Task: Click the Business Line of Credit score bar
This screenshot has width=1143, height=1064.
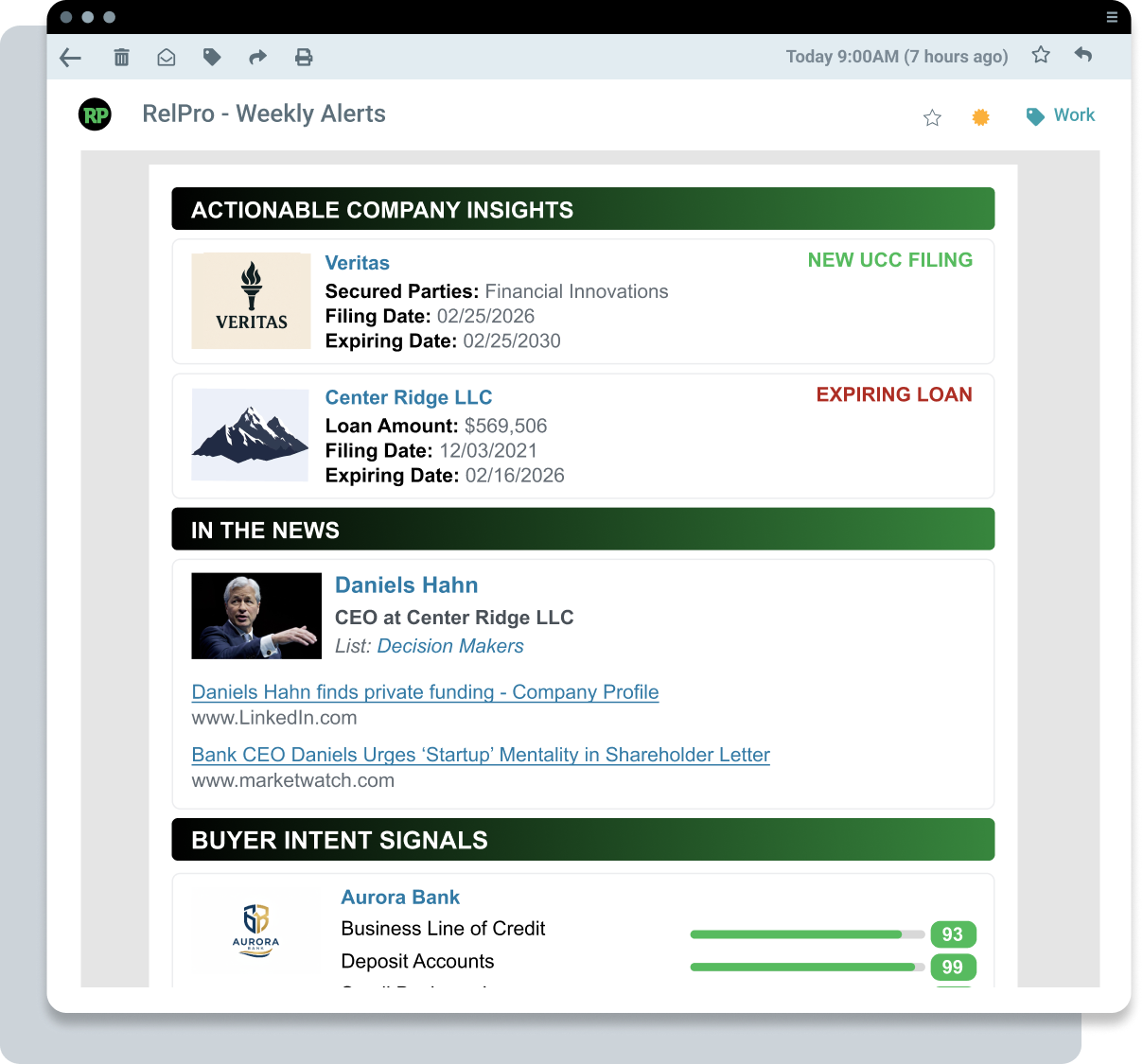Action: pos(806,933)
